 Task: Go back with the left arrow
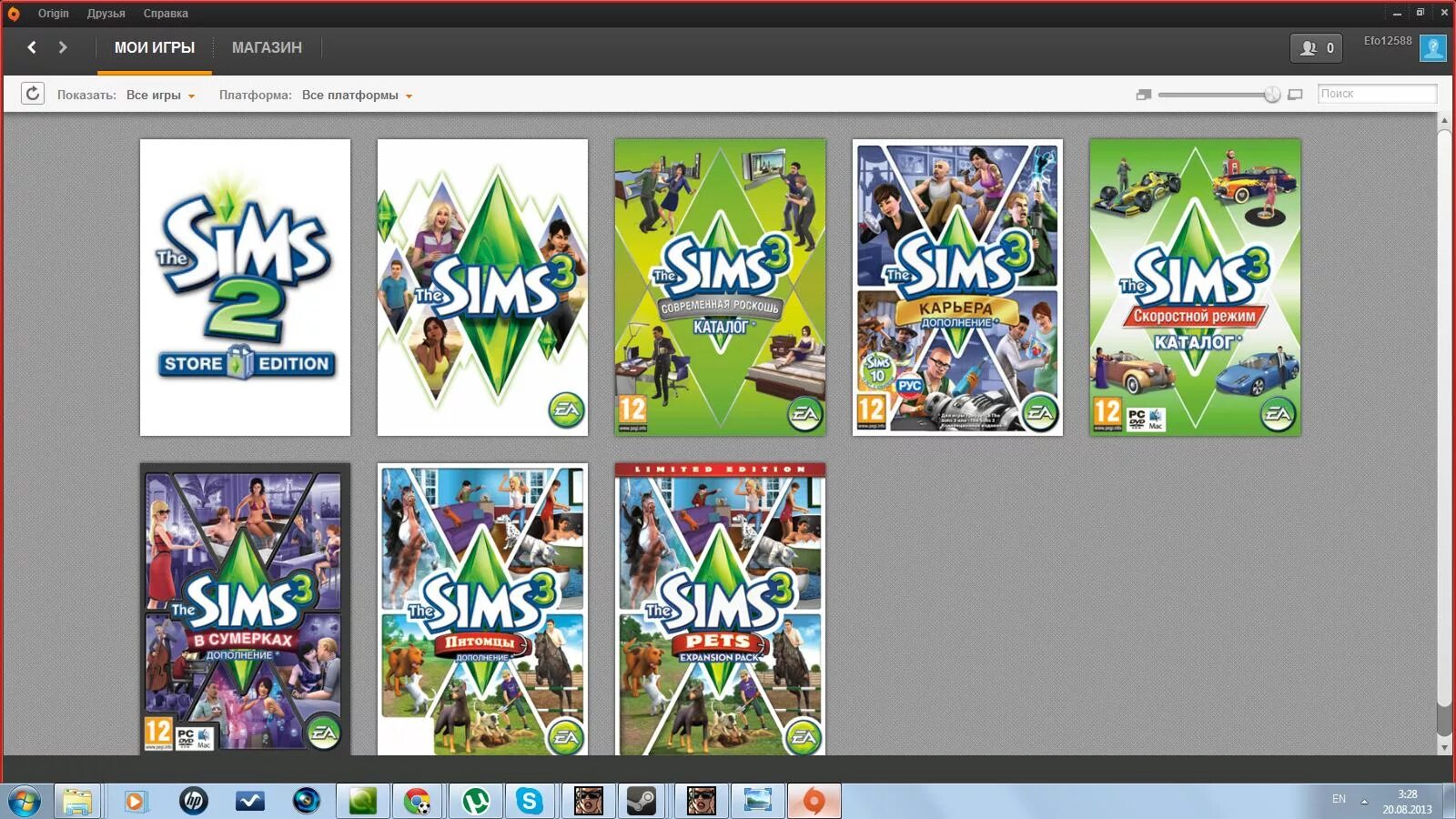[32, 47]
